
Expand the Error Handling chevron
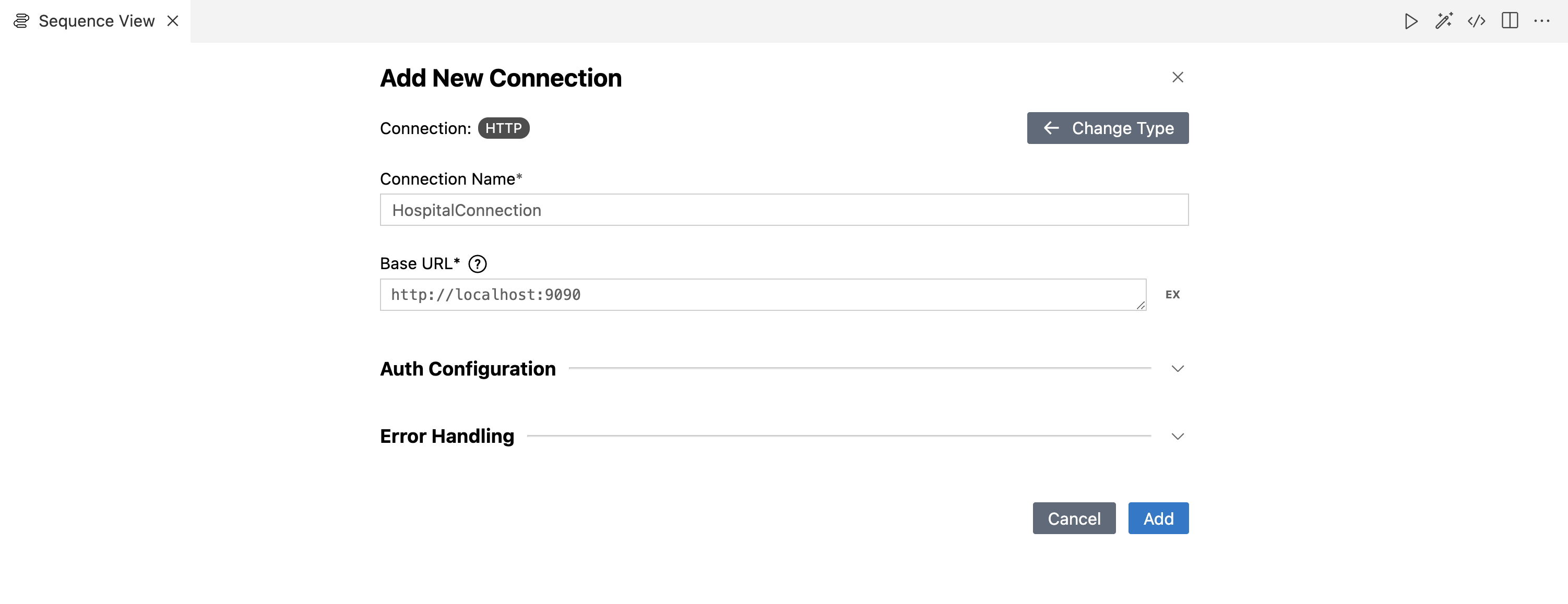coord(1178,436)
